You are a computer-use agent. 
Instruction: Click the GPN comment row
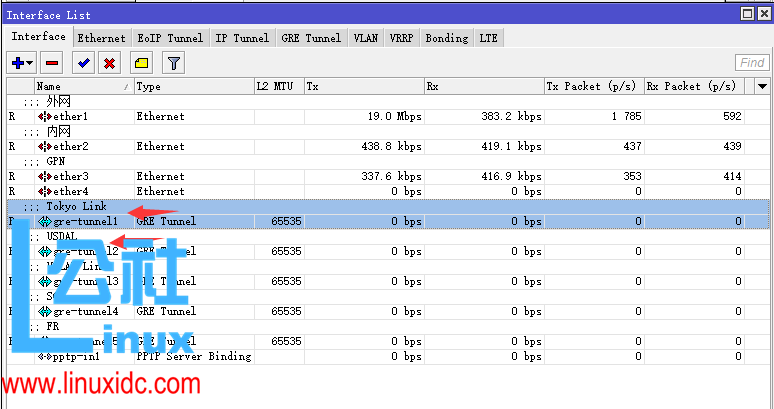point(388,161)
